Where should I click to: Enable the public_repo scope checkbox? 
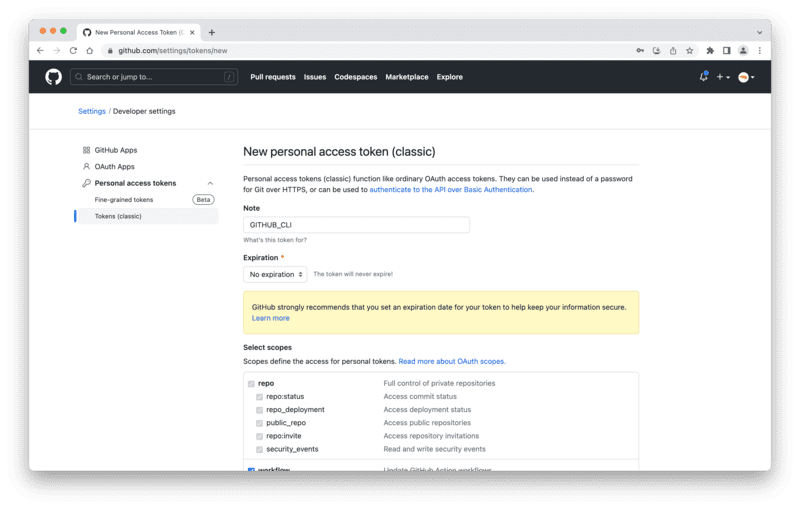tap(259, 423)
